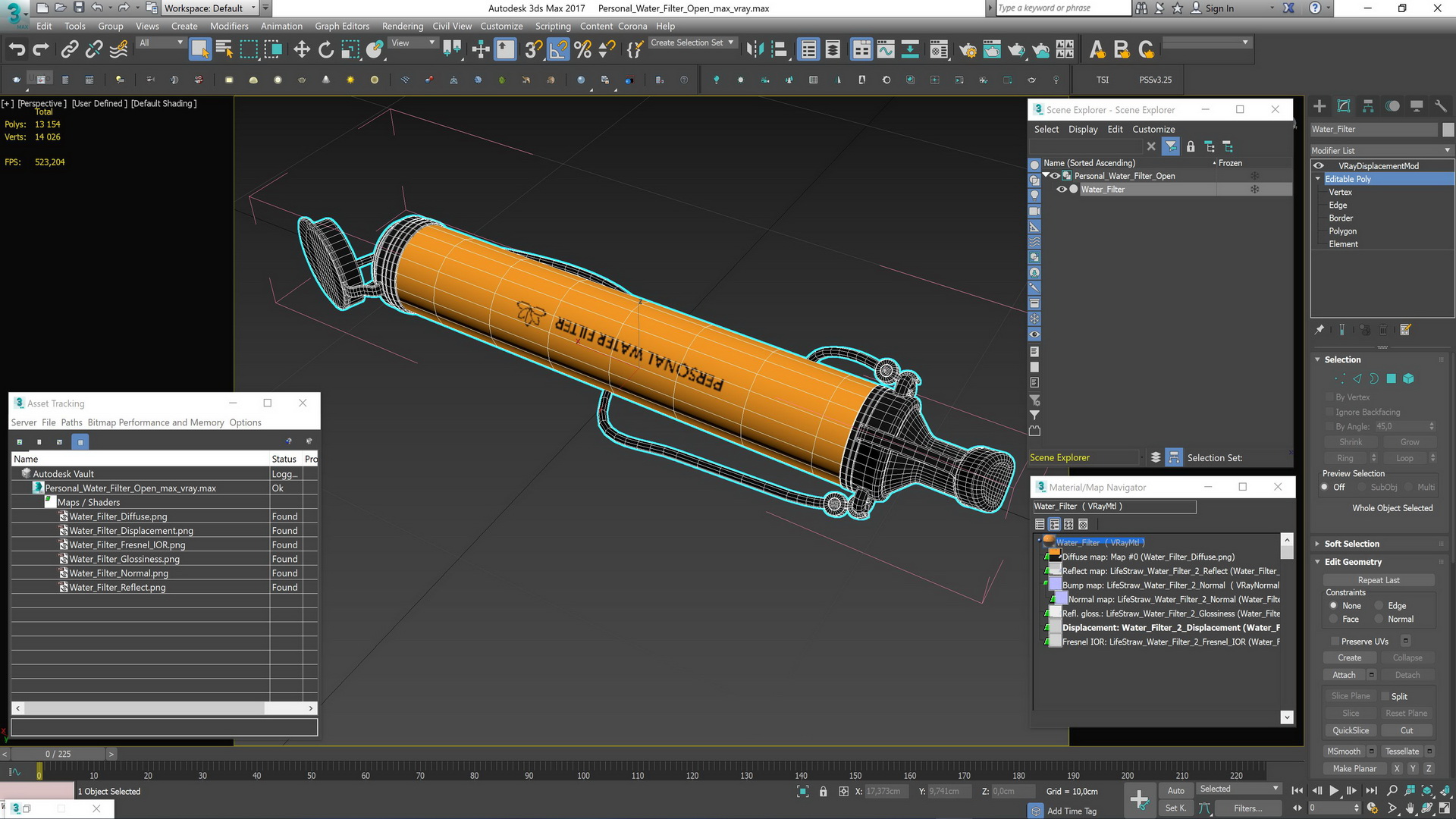The height and width of the screenshot is (819, 1456).
Task: Open Workspace Default dropdown
Action: click(210, 8)
